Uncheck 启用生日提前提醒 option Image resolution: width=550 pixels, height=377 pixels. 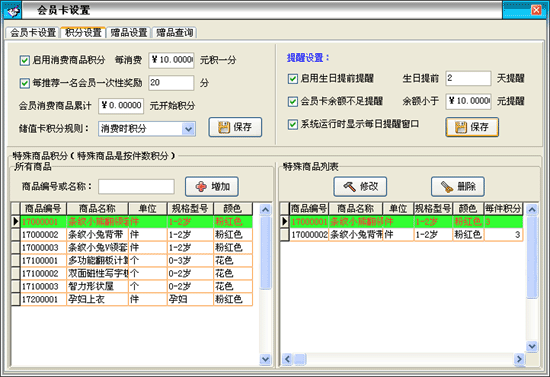(293, 79)
